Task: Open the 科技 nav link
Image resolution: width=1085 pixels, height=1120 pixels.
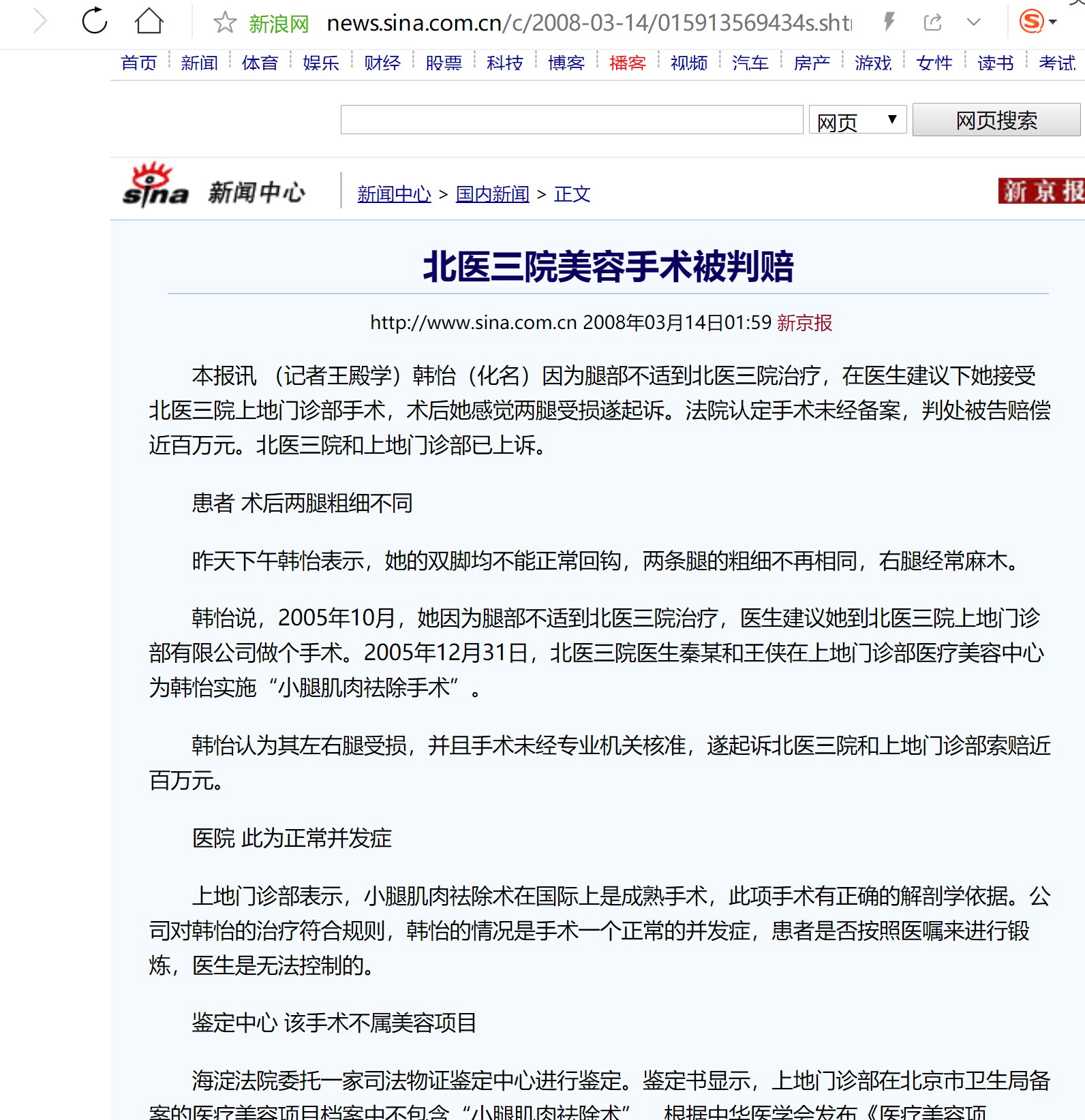Action: pos(505,63)
